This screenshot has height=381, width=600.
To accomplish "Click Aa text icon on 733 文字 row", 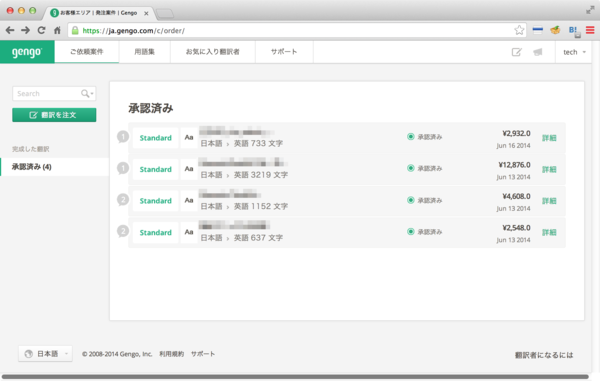I will pyautogui.click(x=189, y=137).
